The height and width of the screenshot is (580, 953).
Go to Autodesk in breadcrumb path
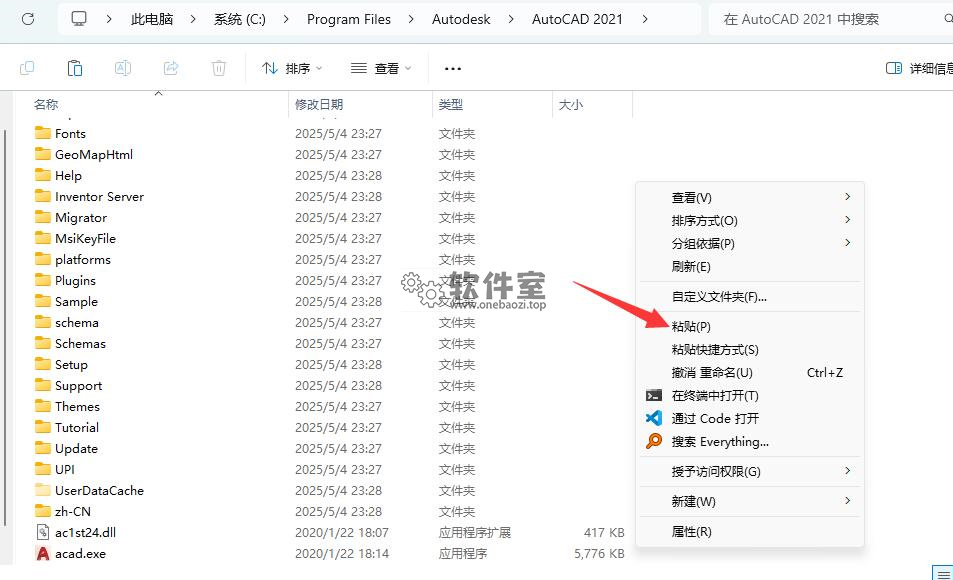click(x=461, y=19)
